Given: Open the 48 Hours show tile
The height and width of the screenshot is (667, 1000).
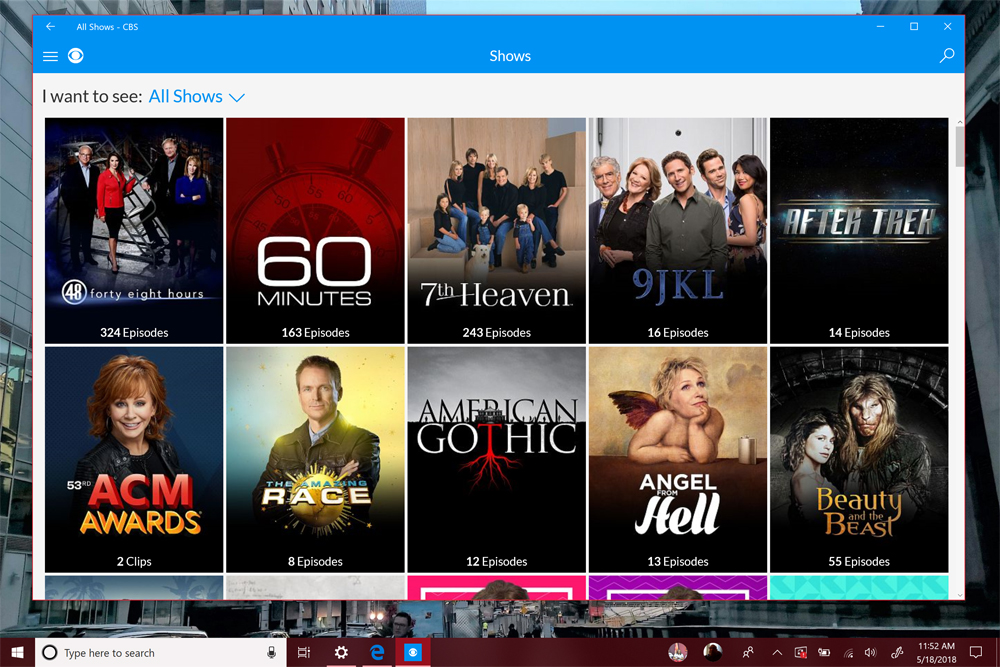Looking at the screenshot, I should (134, 231).
